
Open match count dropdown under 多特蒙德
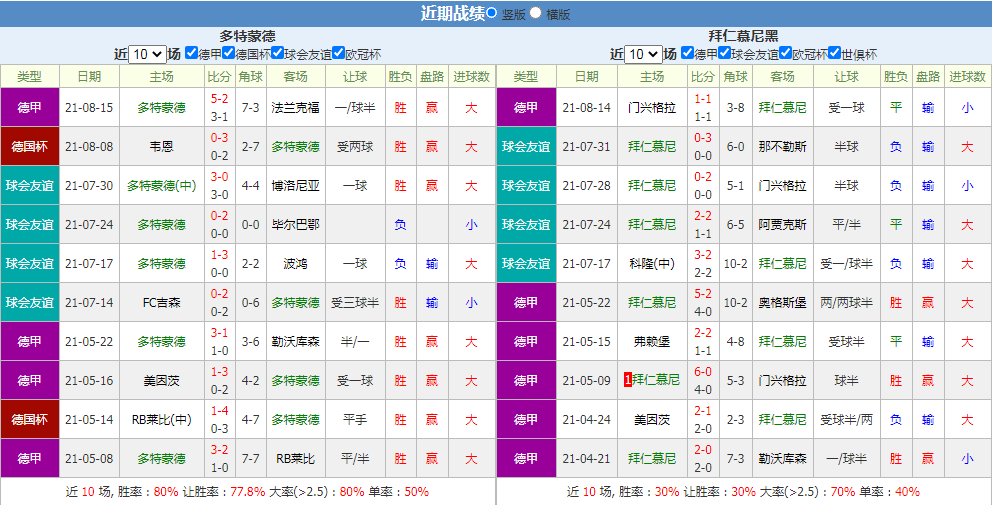click(x=147, y=54)
